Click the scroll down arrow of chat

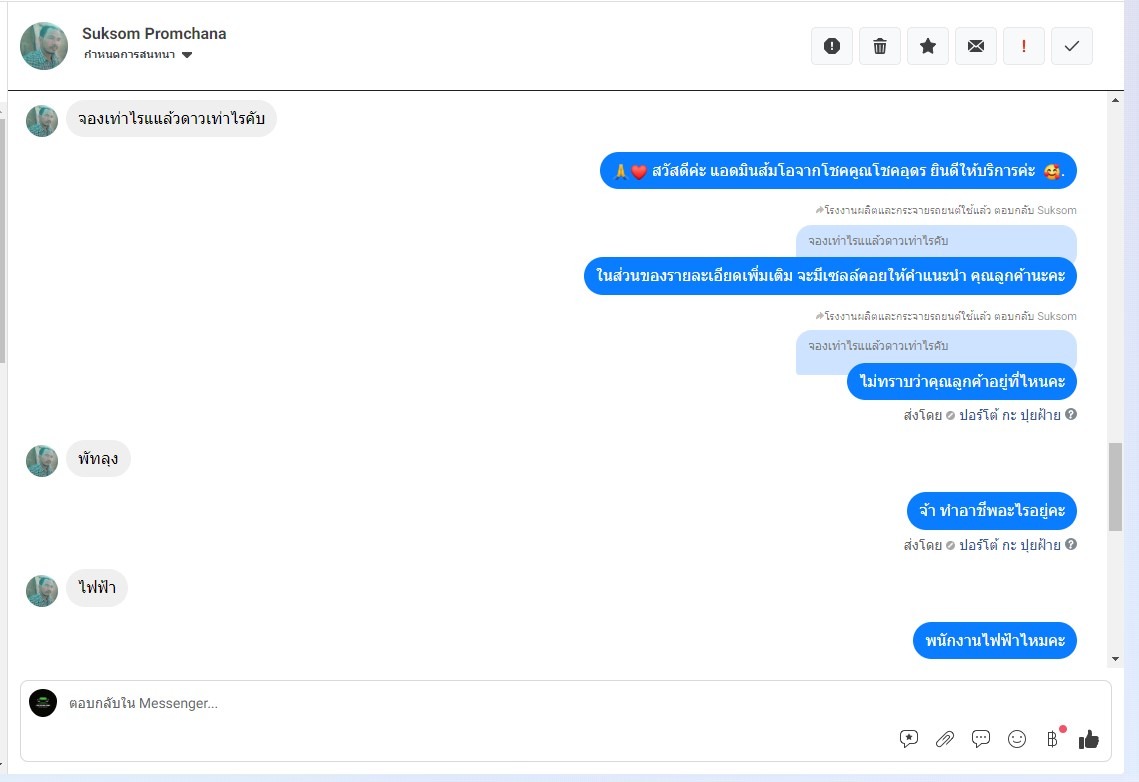click(x=1115, y=659)
